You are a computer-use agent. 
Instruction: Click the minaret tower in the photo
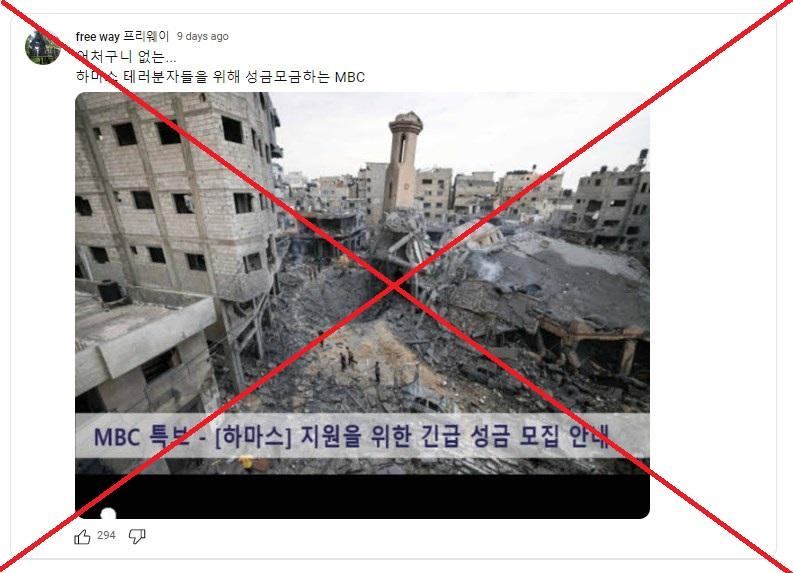pos(403,161)
